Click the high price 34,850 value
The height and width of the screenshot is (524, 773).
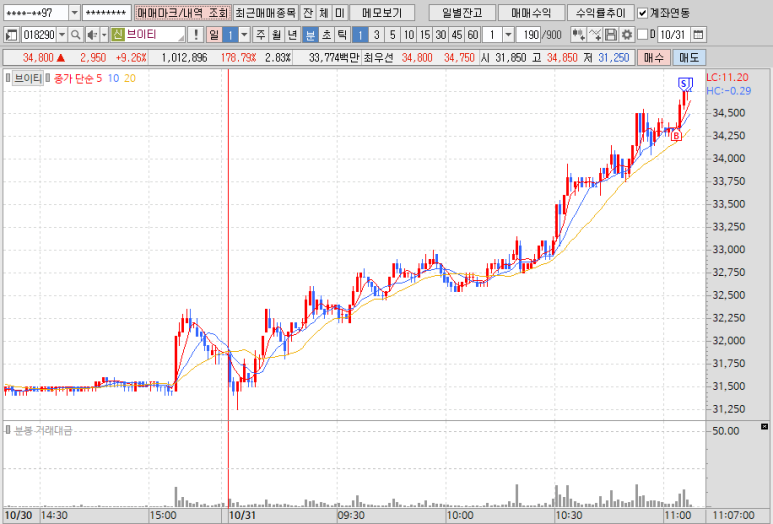(x=562, y=58)
